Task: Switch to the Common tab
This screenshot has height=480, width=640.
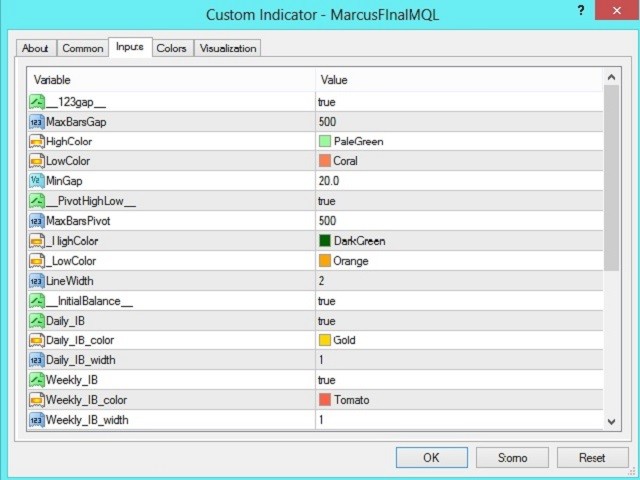Action: tap(82, 48)
